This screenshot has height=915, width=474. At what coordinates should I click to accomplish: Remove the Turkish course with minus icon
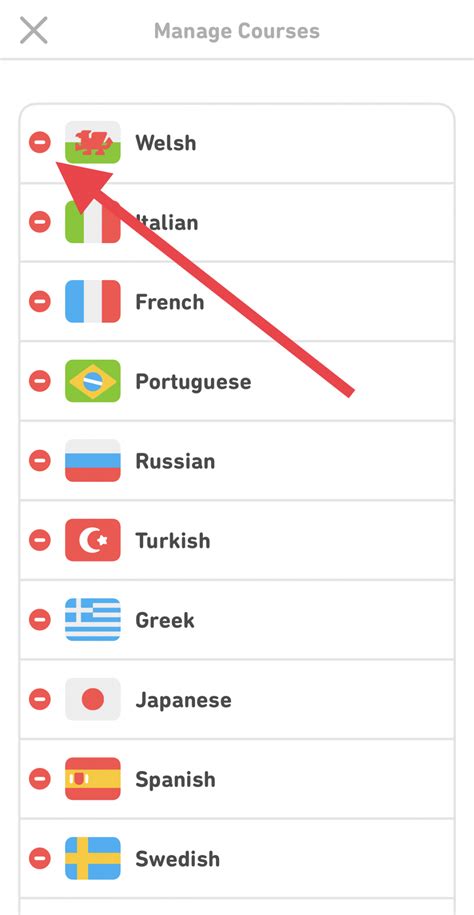40,540
